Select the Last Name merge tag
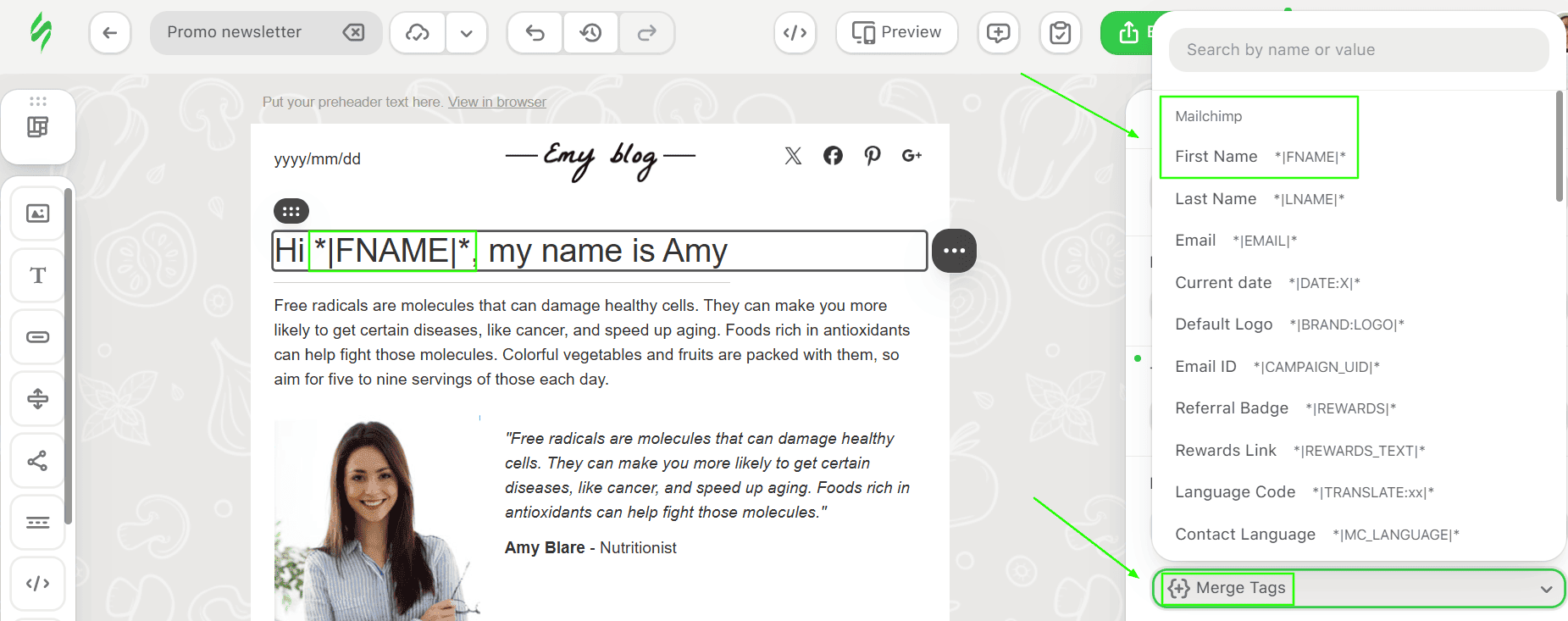 (1260, 199)
